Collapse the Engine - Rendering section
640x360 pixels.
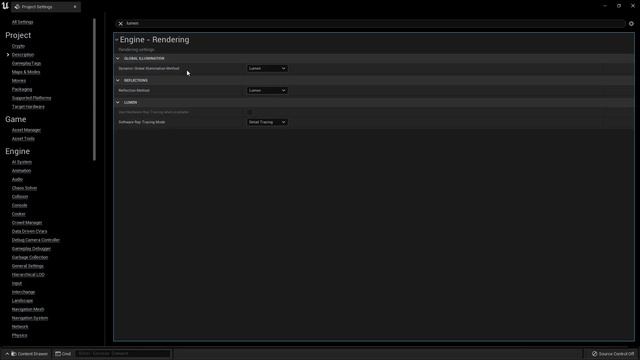[117, 40]
